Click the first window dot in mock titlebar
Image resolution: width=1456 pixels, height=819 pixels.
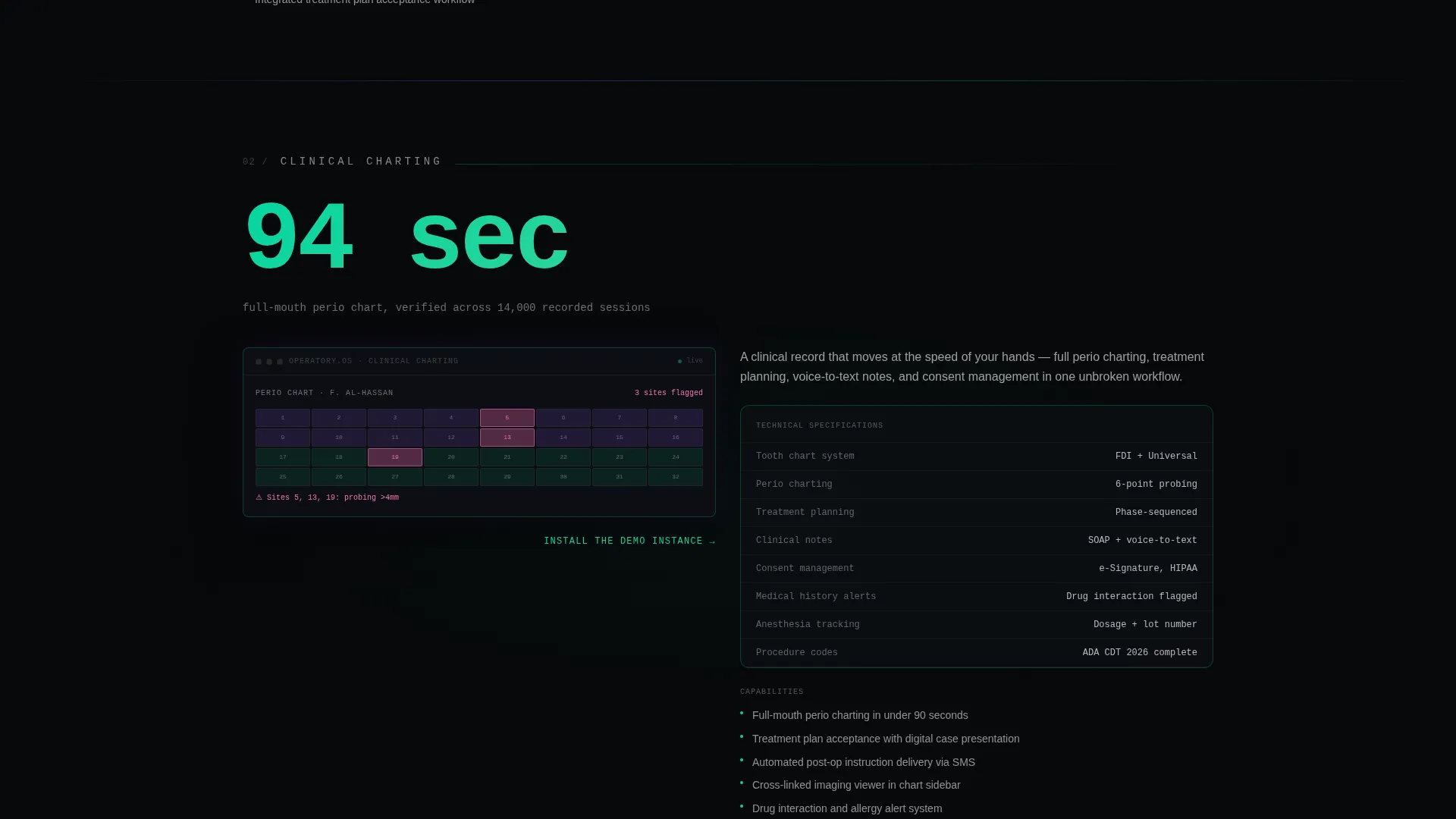259,362
